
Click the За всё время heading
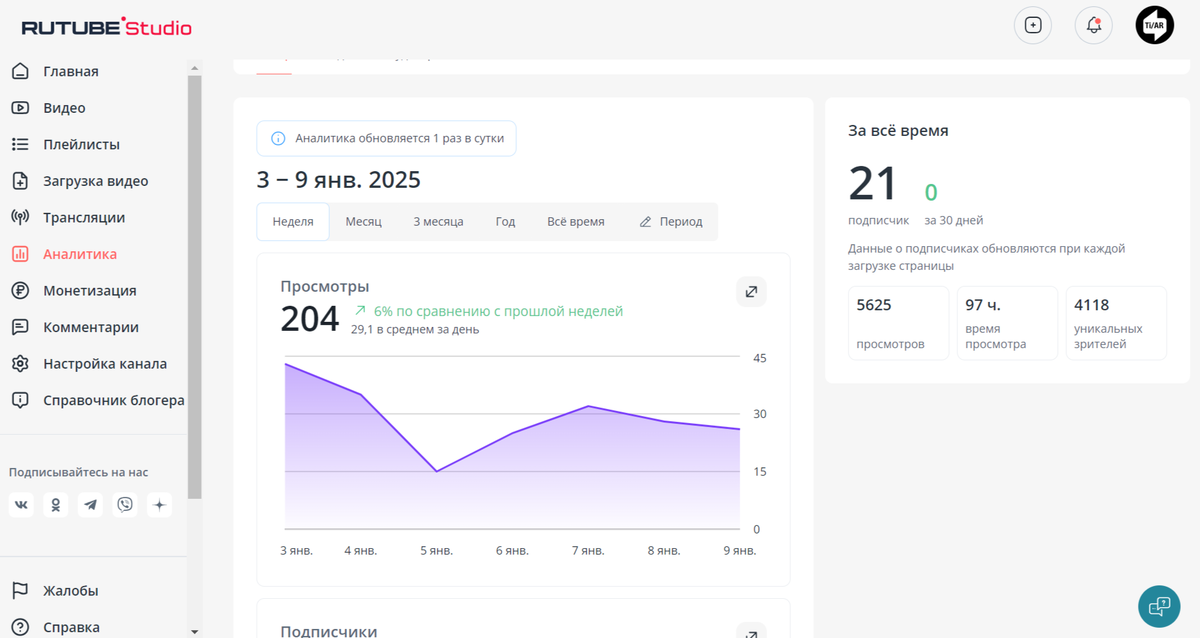coord(898,130)
